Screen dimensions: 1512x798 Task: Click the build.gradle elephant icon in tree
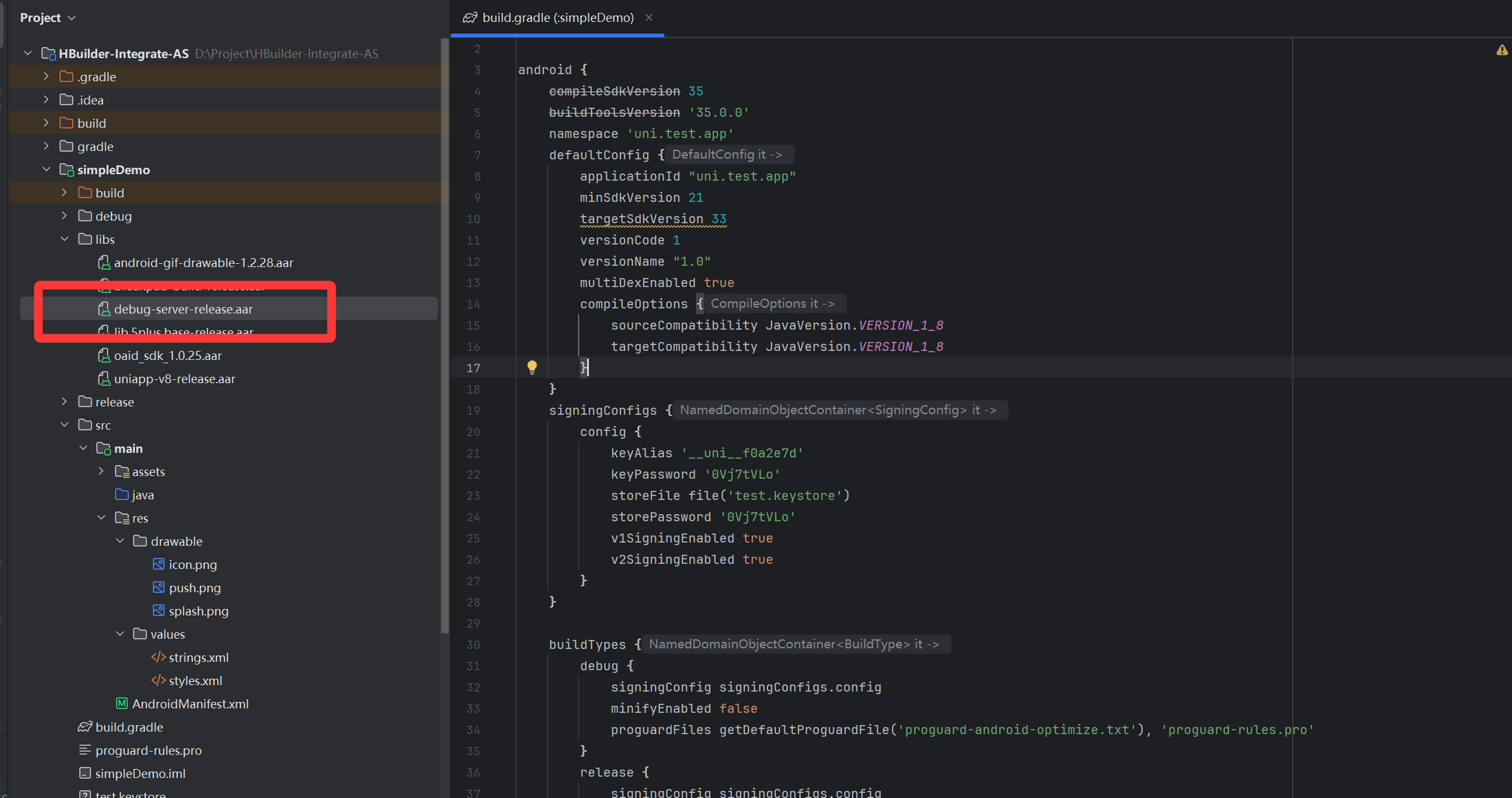(85, 726)
